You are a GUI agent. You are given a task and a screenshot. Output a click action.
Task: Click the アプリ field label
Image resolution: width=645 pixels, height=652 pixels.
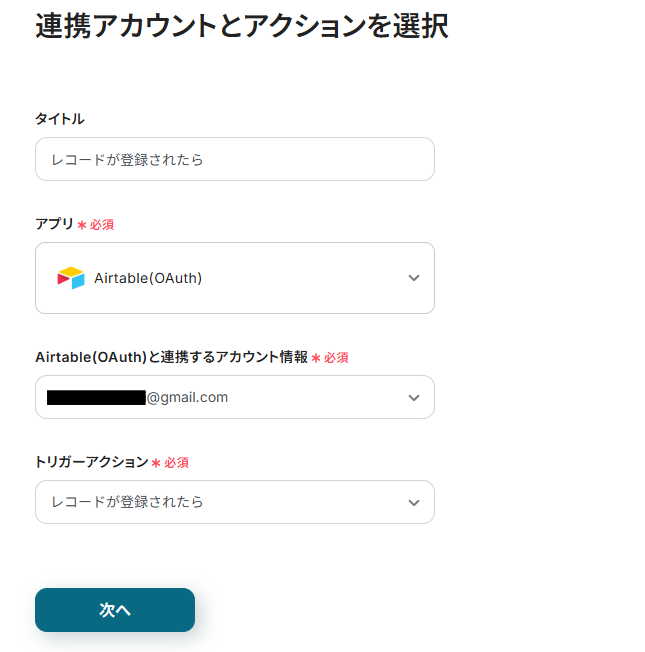point(54,224)
